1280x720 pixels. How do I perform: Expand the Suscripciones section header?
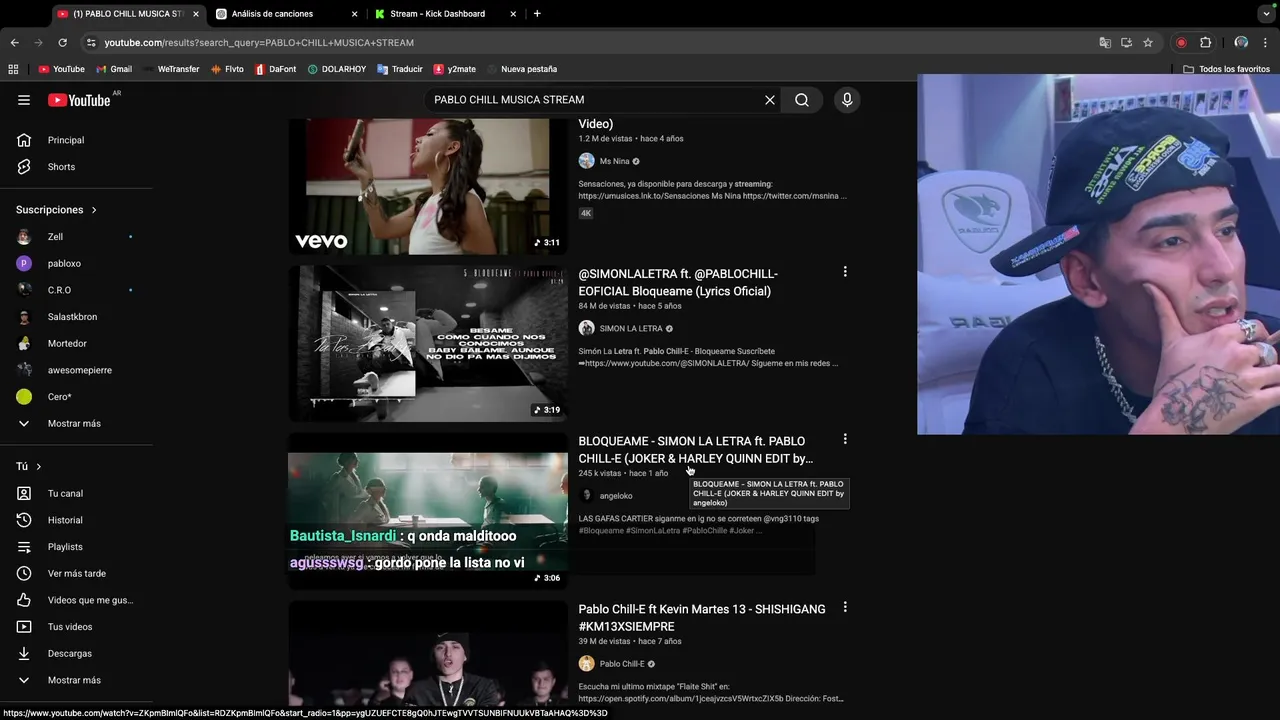pyautogui.click(x=57, y=210)
